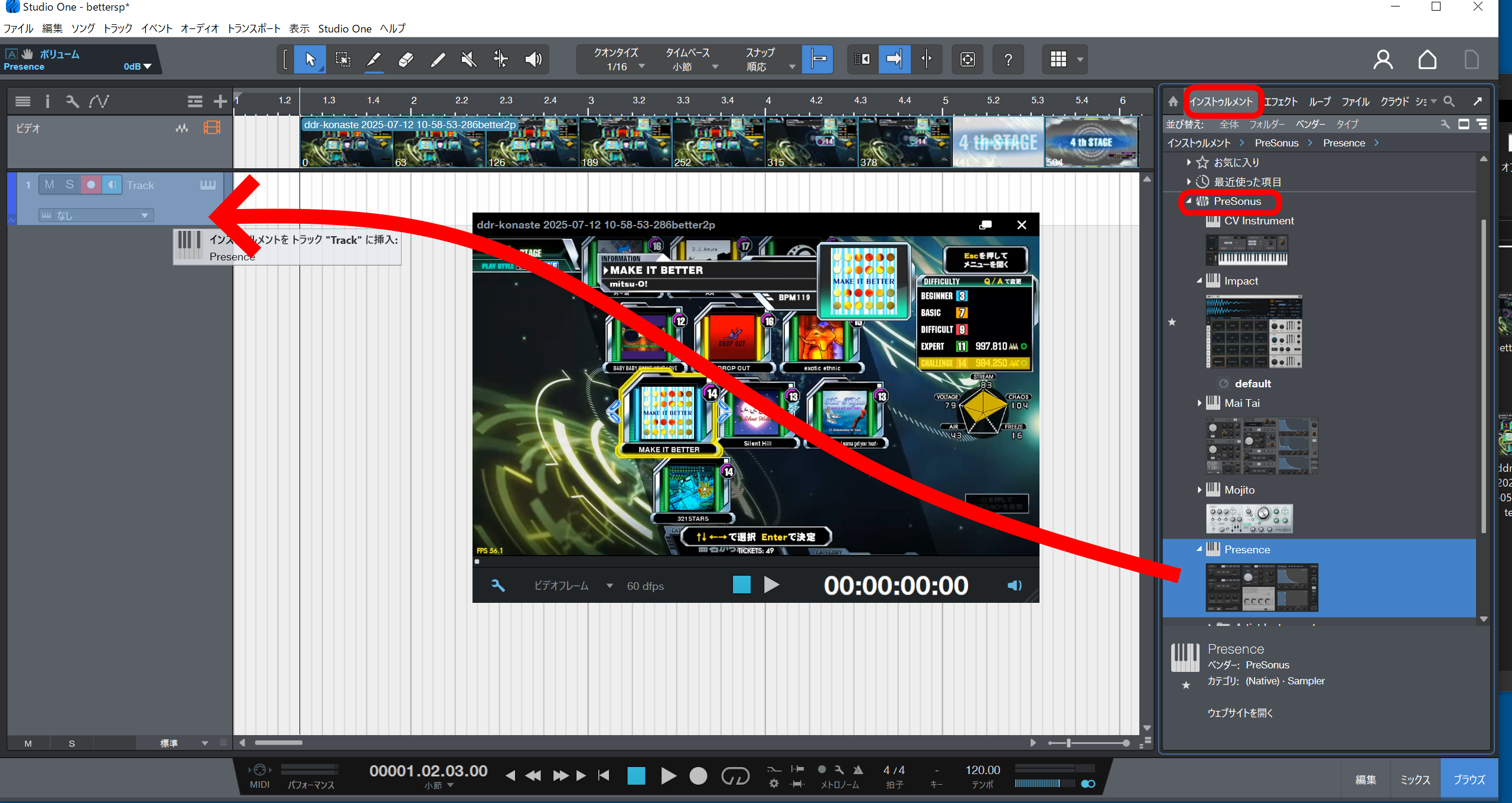The width and height of the screenshot is (1512, 803).
Task: Toggle autoscroll arrow button
Action: click(x=894, y=59)
